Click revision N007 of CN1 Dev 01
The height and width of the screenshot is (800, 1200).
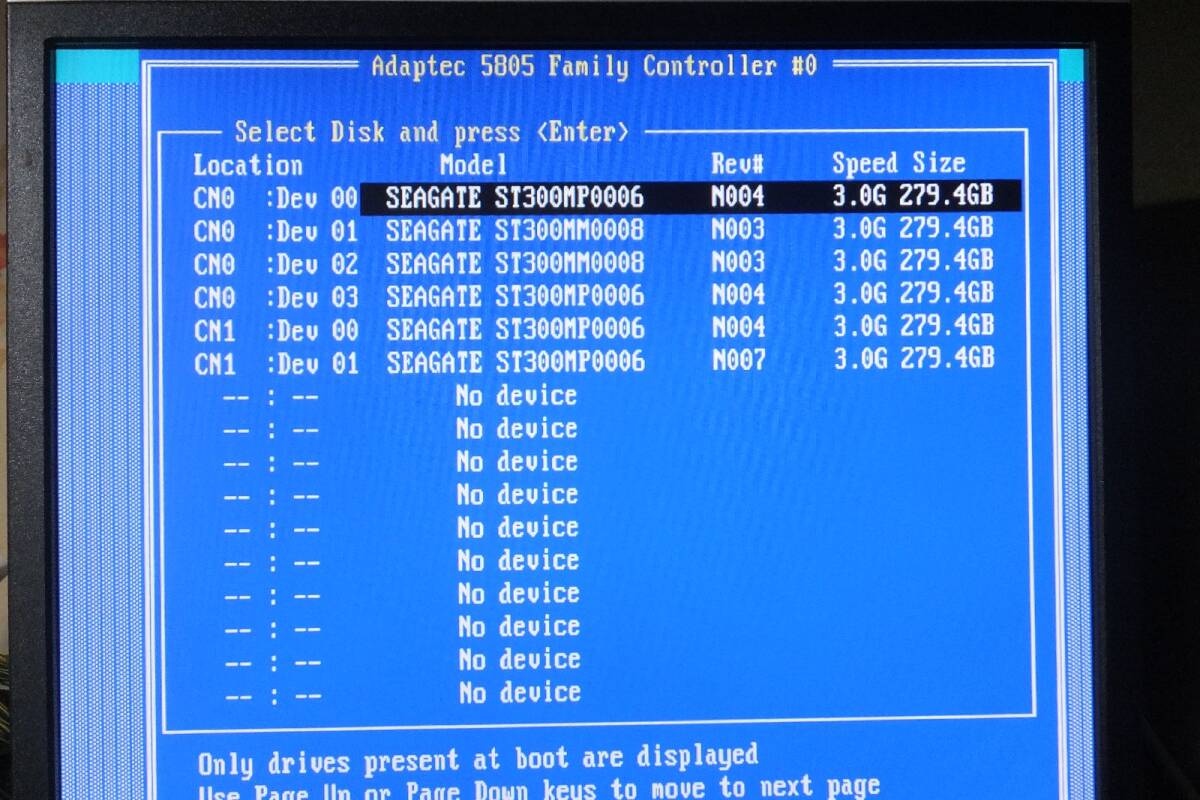(739, 361)
